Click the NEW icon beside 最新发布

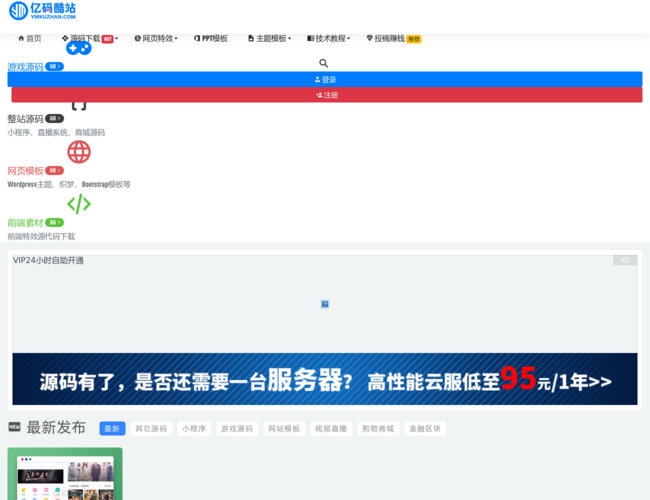[15, 427]
